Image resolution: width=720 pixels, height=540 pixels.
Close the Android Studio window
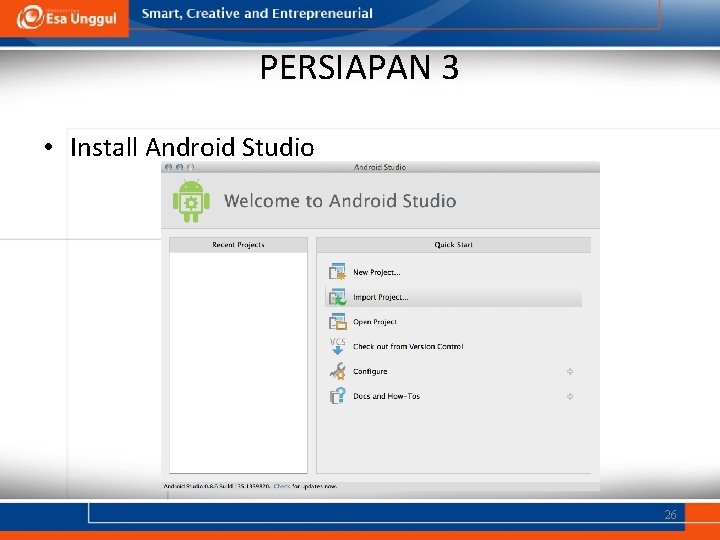click(x=169, y=167)
